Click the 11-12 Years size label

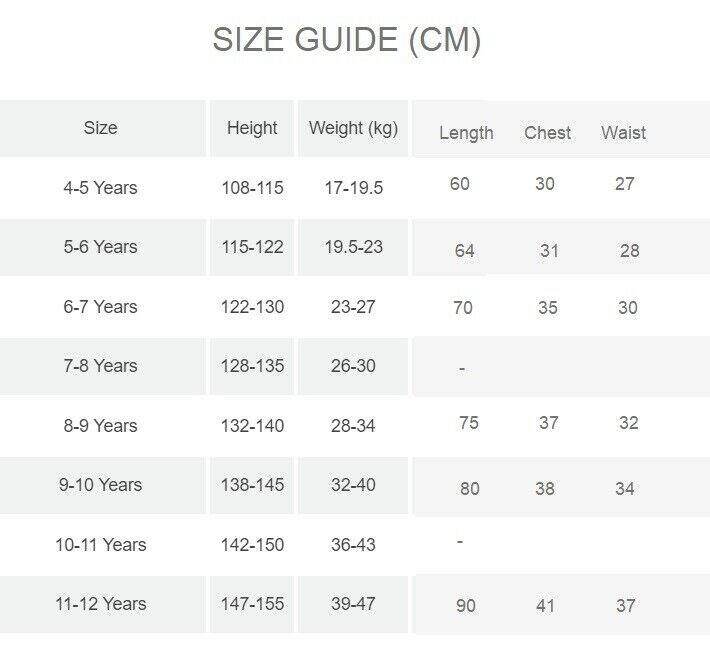coord(100,604)
